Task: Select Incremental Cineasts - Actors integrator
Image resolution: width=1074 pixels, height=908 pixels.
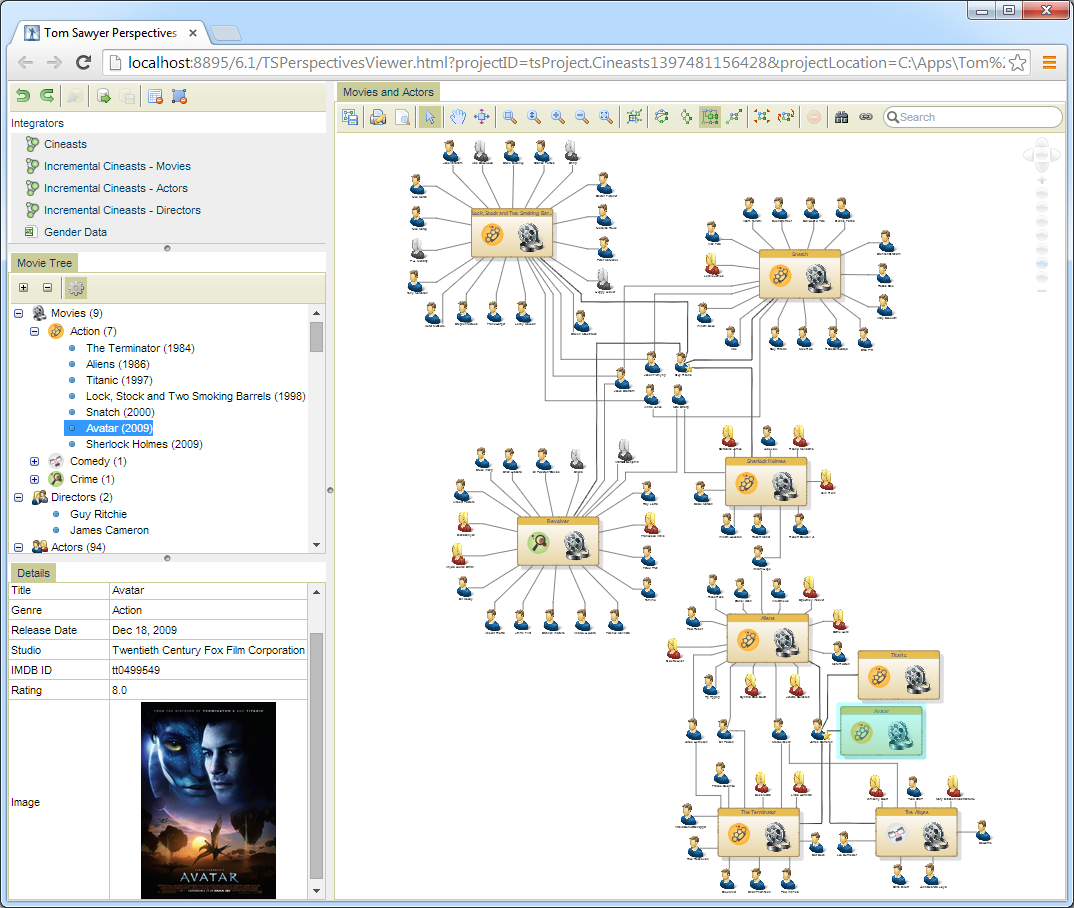Action: tap(116, 188)
